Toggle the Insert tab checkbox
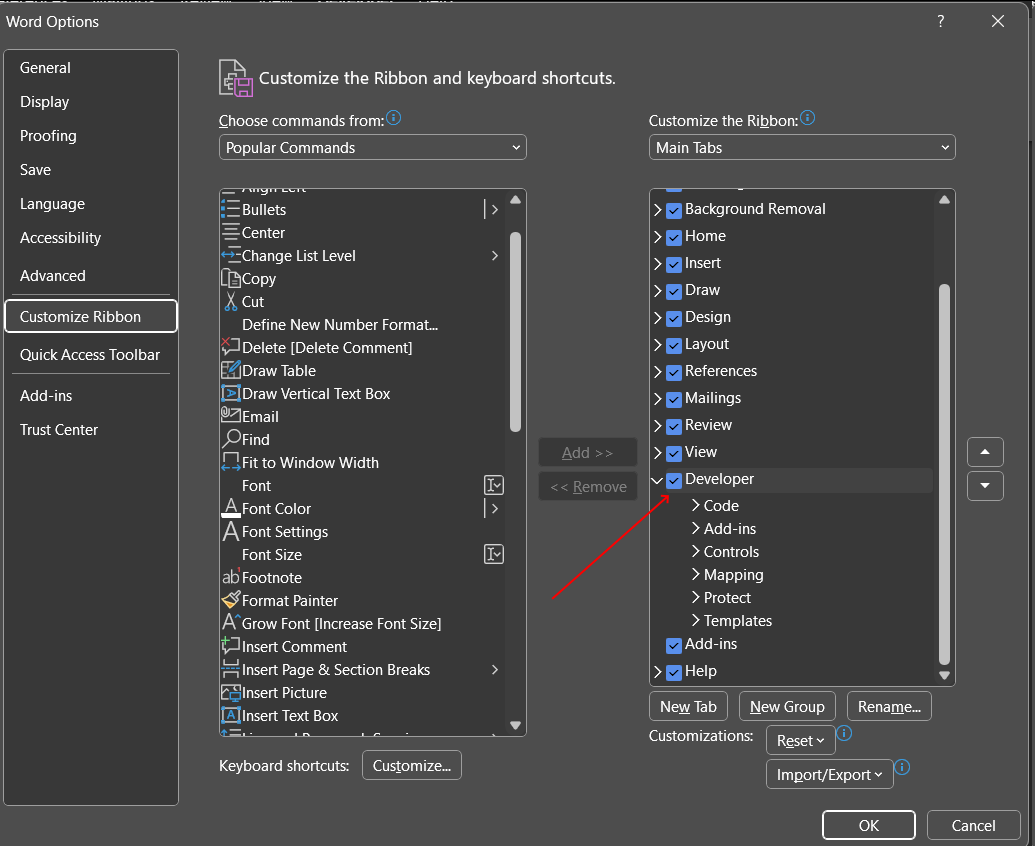 click(673, 265)
